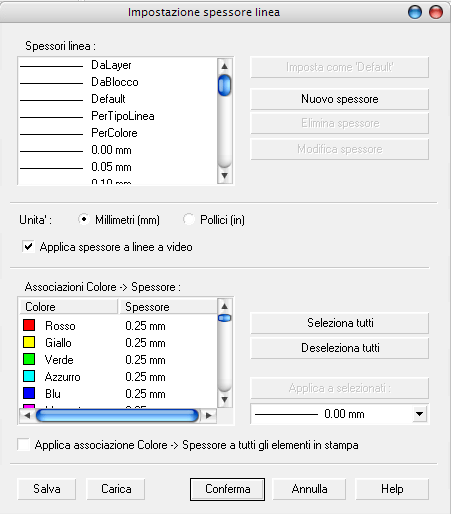Screen dimensions: 451x514
Task: Toggle Applica spessore a linee a video checkbox
Action: 28,247
